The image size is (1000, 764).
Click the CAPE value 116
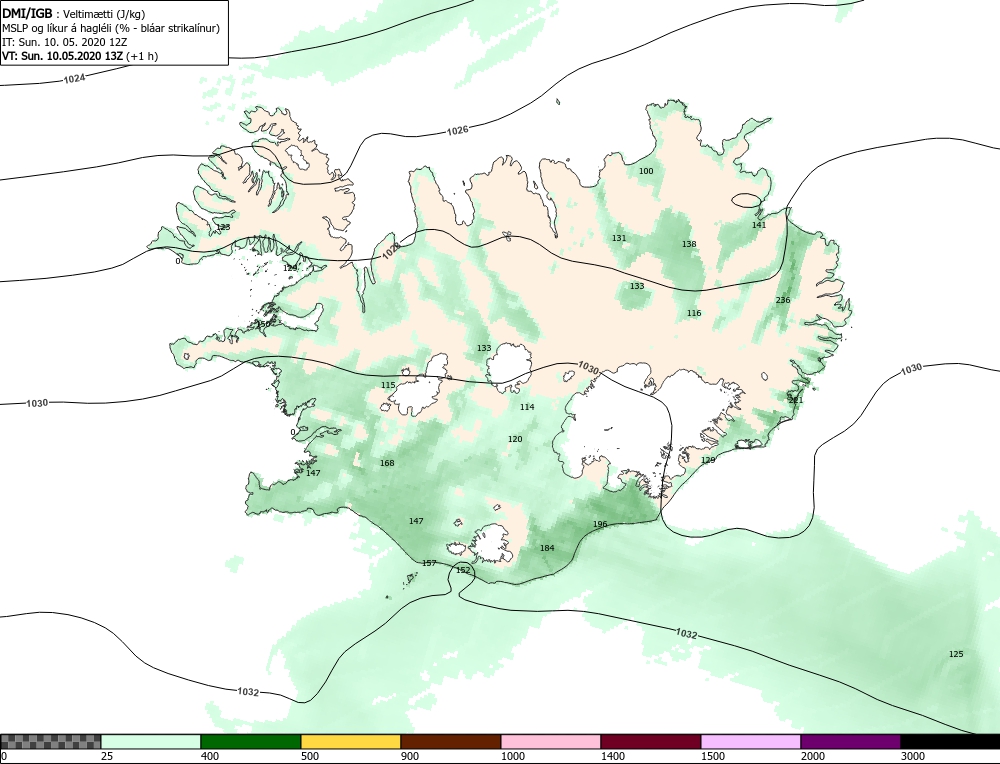point(694,312)
